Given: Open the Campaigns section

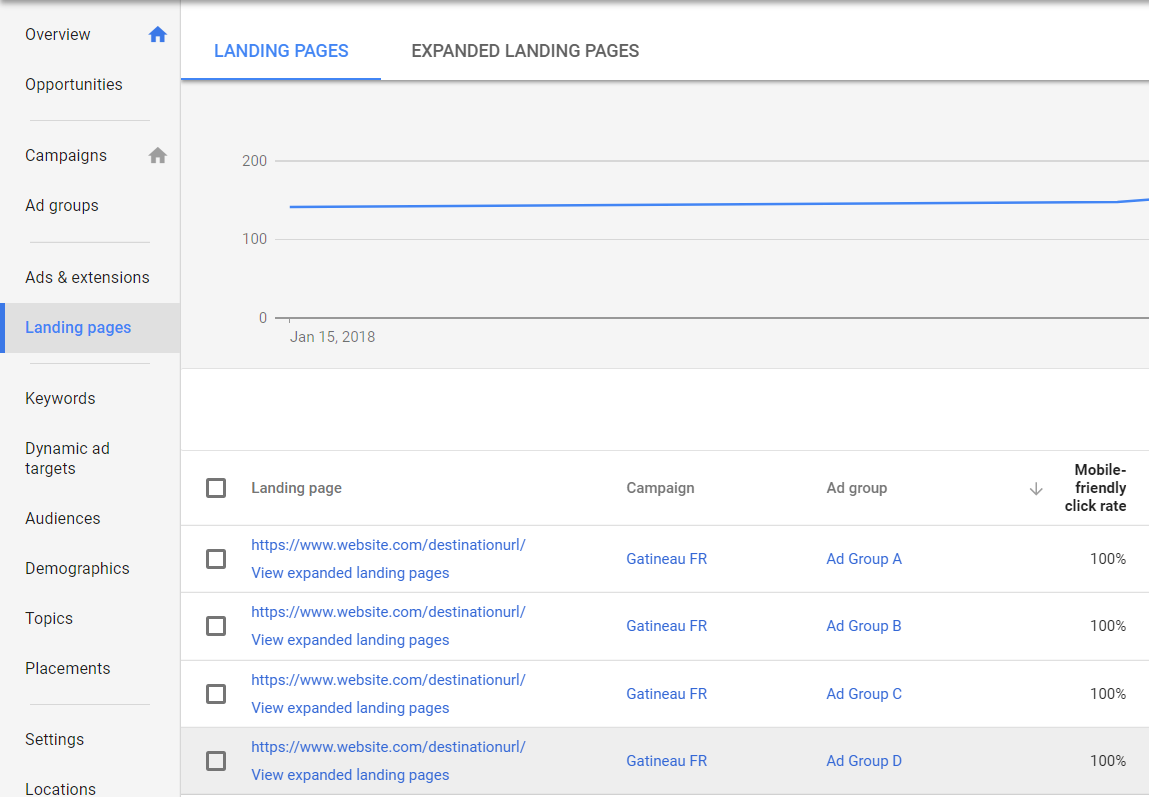Looking at the screenshot, I should tap(66, 155).
